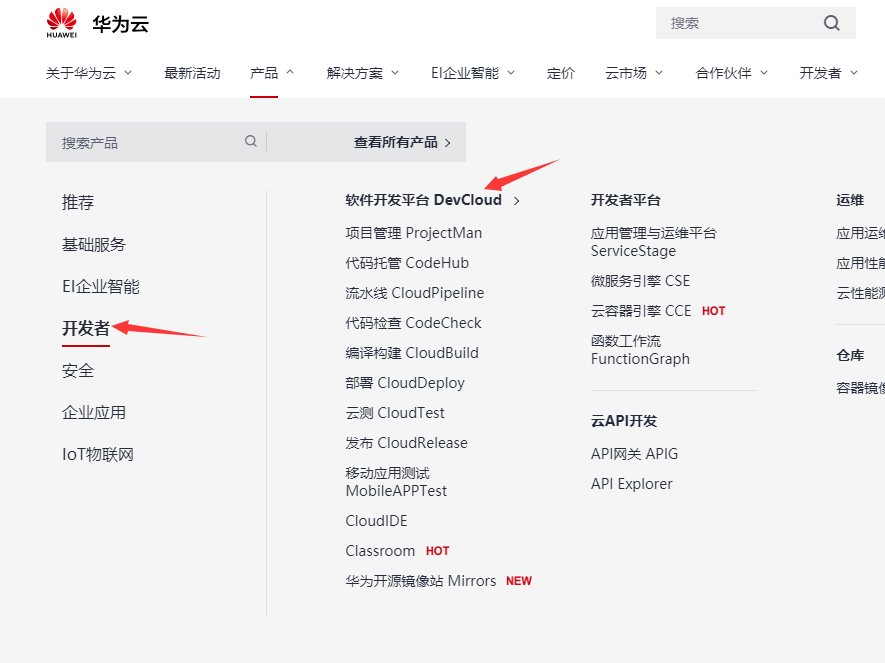Open 发布 CloudRelease
The image size is (885, 663).
[x=406, y=443]
